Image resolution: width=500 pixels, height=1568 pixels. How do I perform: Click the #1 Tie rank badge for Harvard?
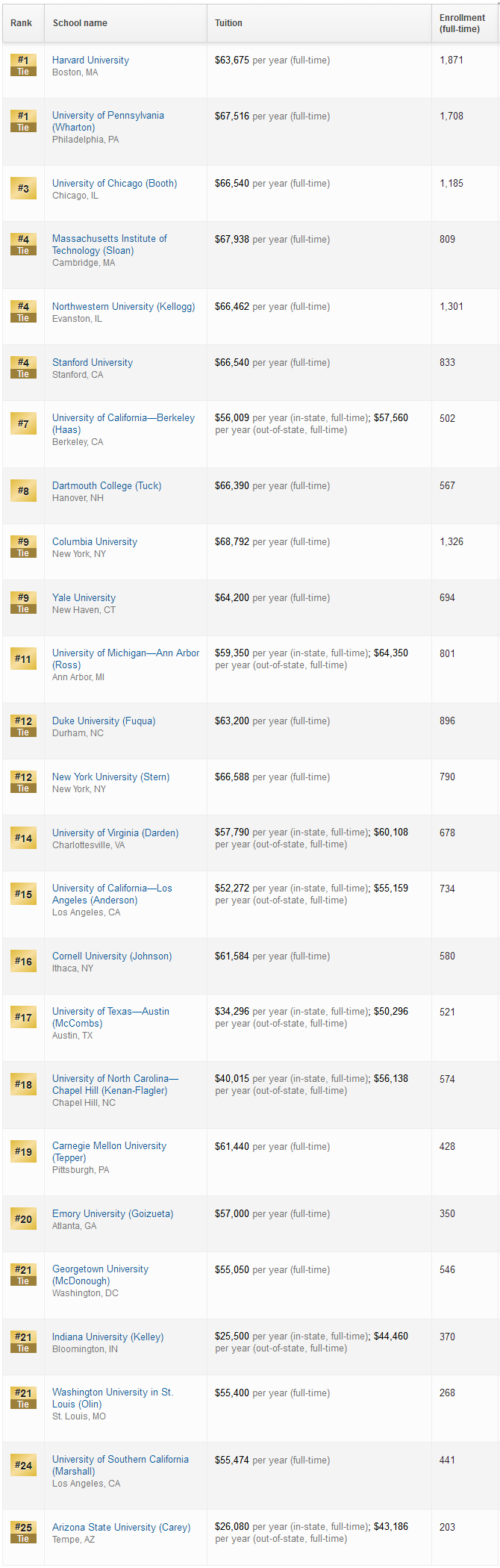[23, 65]
